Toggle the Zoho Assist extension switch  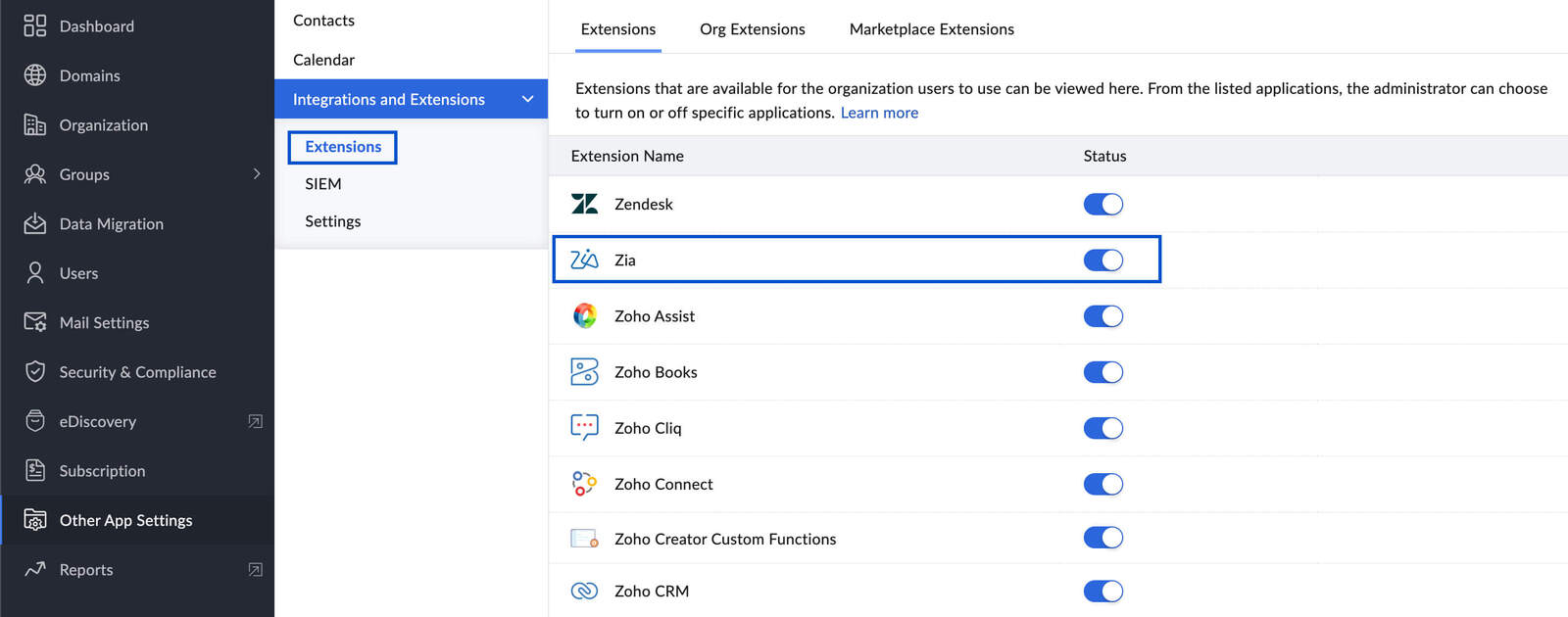[1103, 315]
